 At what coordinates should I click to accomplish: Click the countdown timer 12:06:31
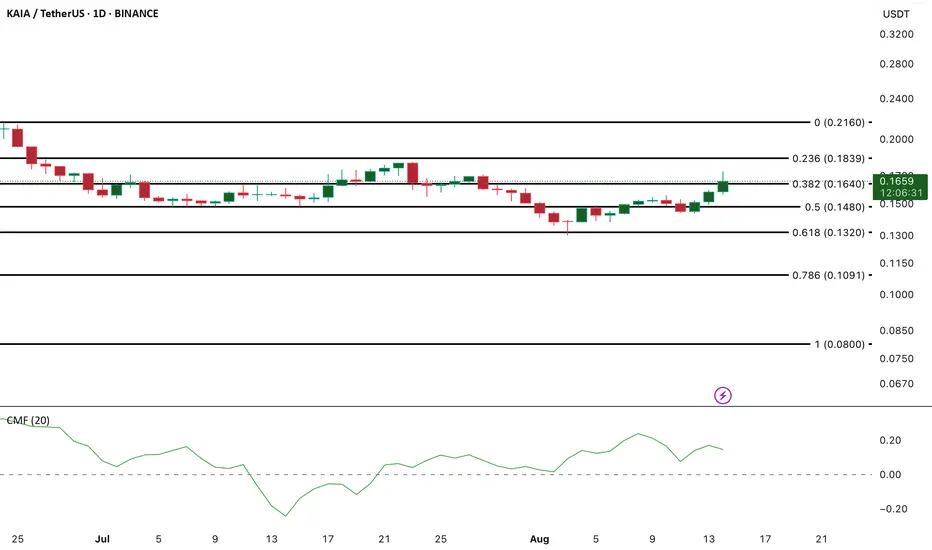901,193
